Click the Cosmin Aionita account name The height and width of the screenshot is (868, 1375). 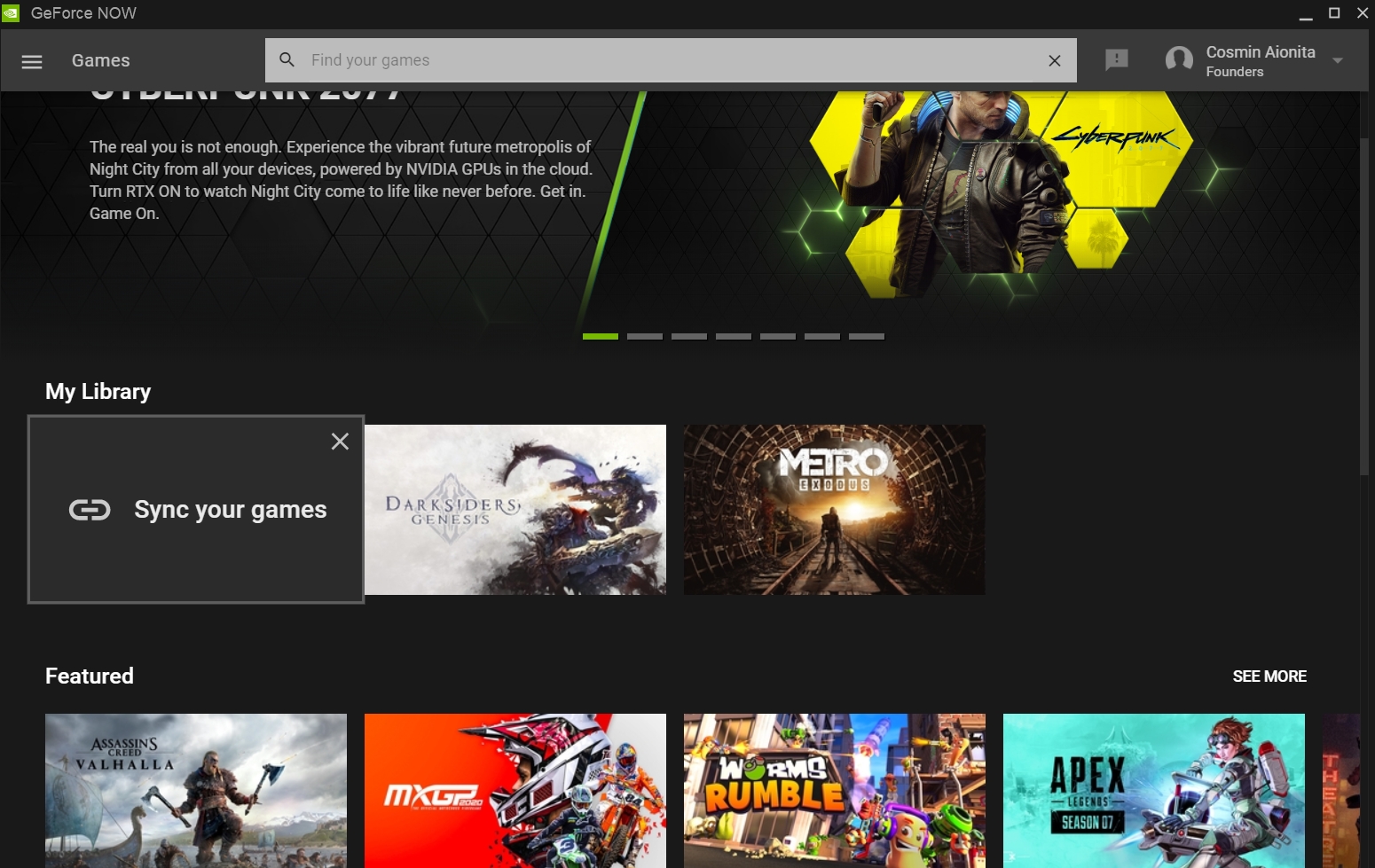click(x=1261, y=52)
